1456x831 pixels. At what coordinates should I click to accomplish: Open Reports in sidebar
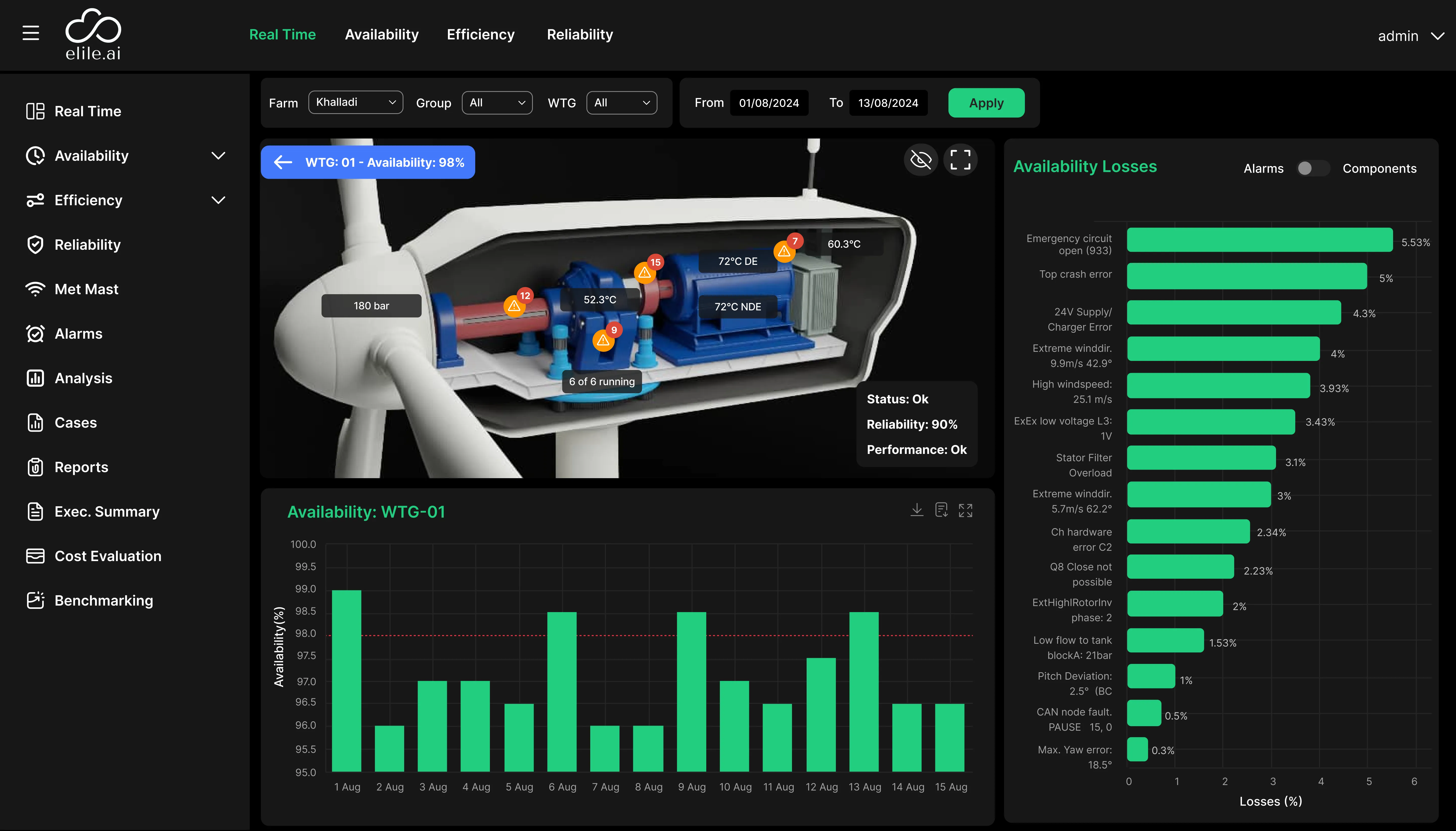(x=67, y=468)
